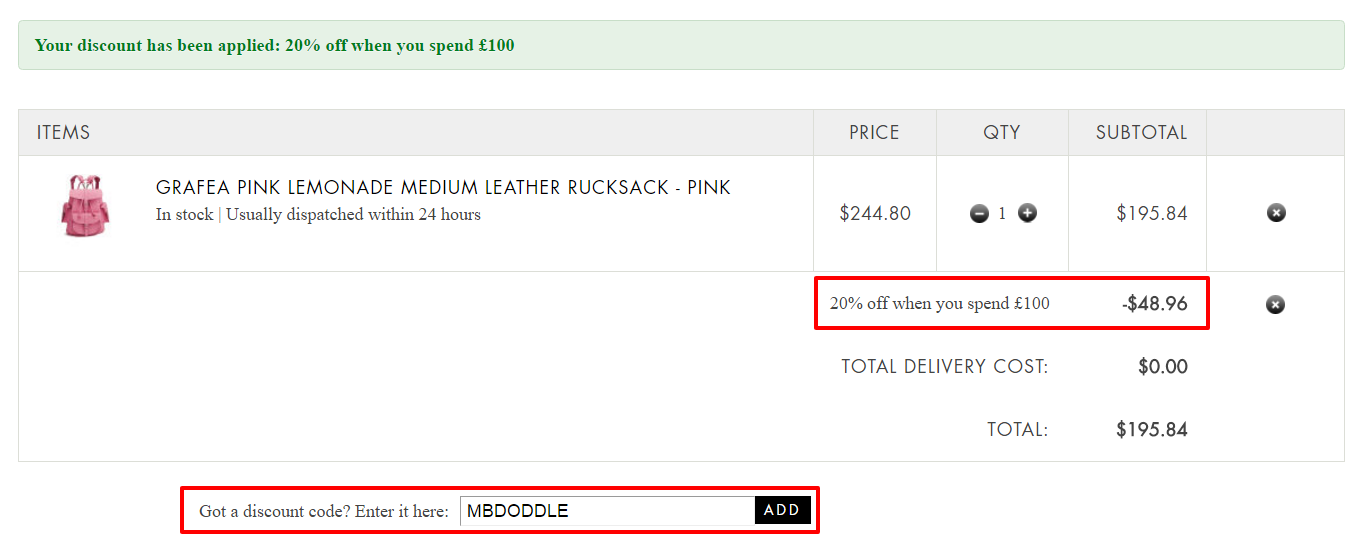
Task: Click the 20% off discount description text
Action: pyautogui.click(x=940, y=304)
